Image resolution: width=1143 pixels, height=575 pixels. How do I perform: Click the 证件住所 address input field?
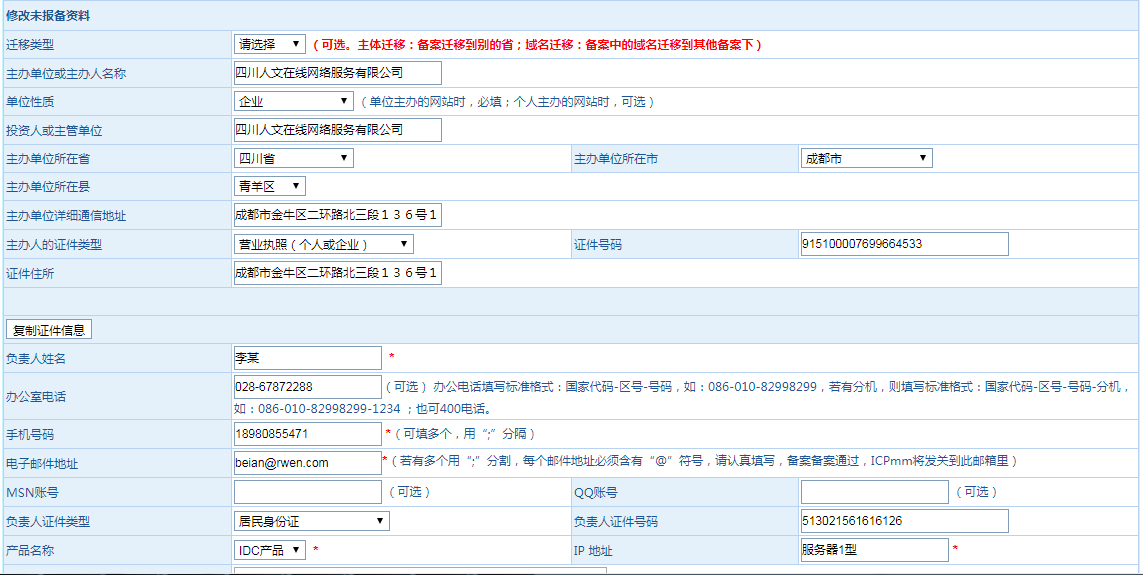coord(337,273)
